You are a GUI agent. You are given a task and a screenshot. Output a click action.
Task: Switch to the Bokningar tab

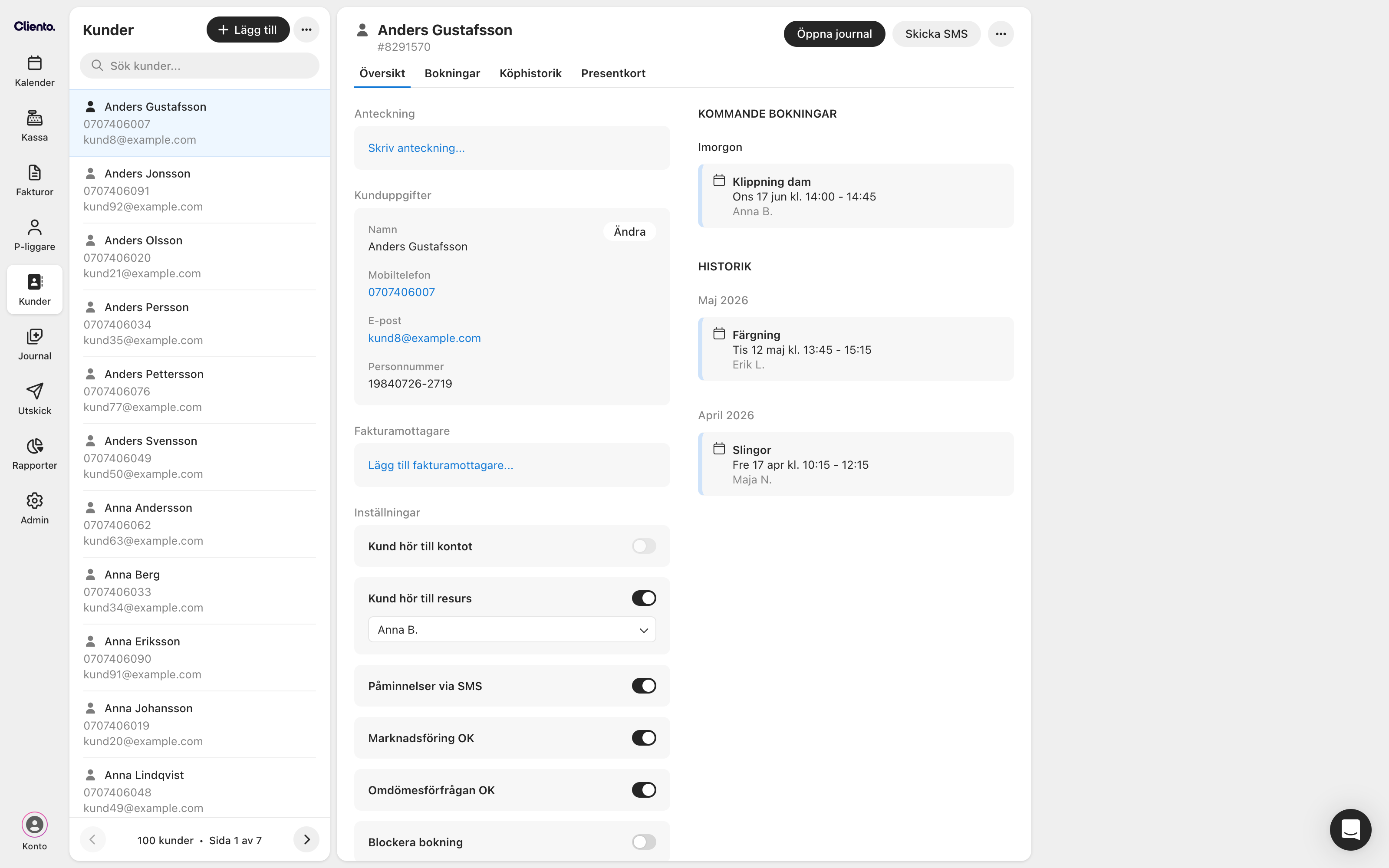pos(452,73)
